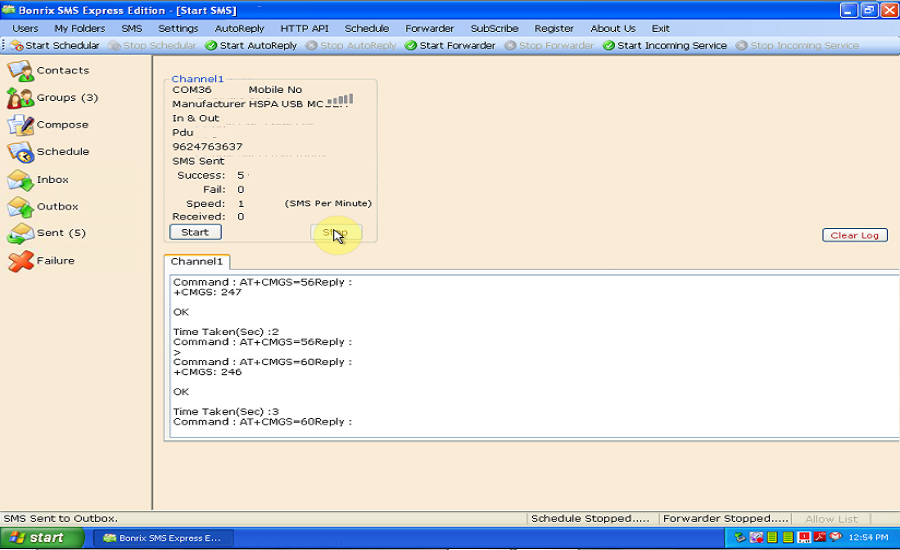900x550 pixels.
Task: Click the Compose pencil icon
Action: [21, 125]
